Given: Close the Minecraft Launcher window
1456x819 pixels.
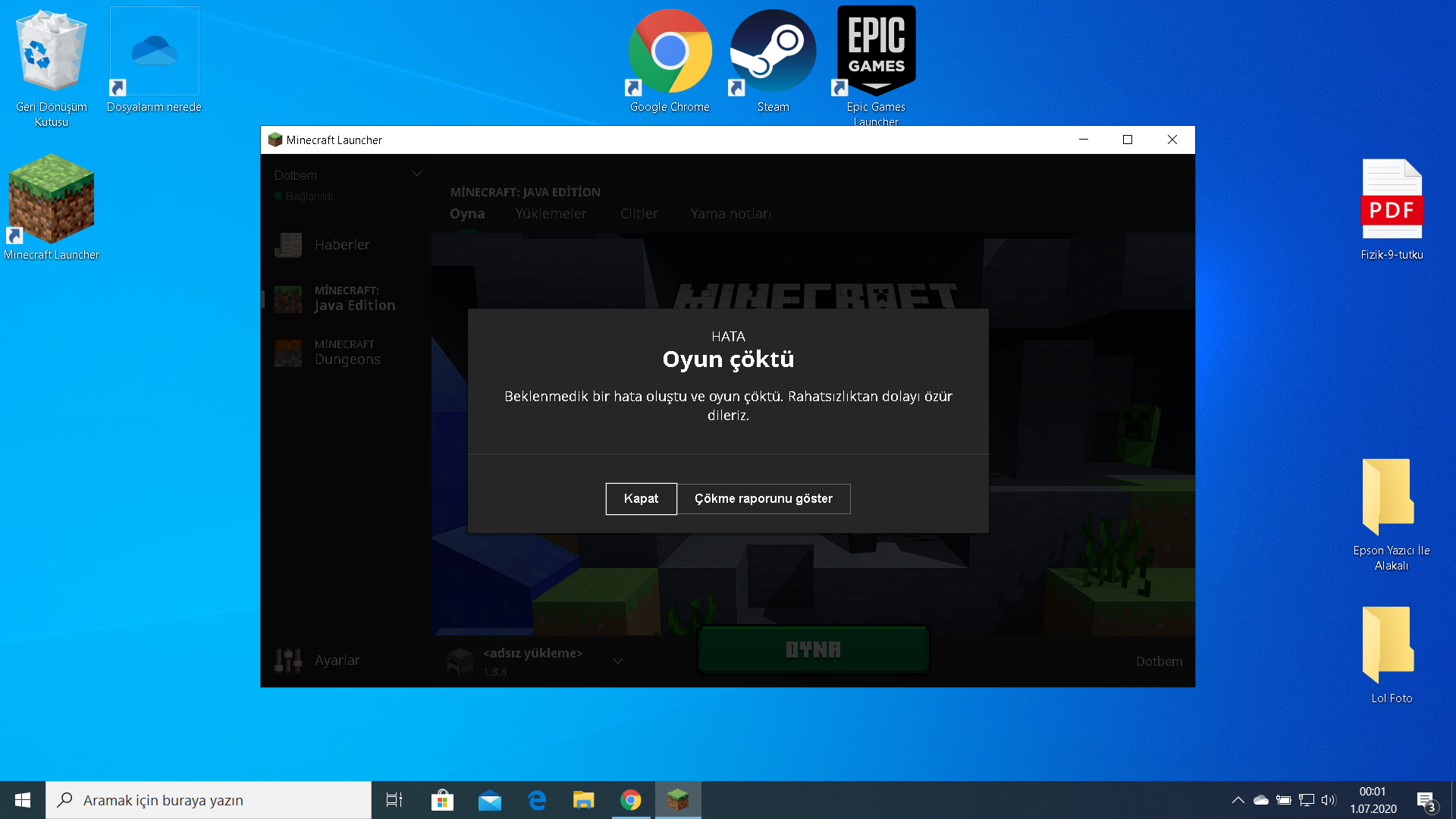Looking at the screenshot, I should coord(1172,140).
